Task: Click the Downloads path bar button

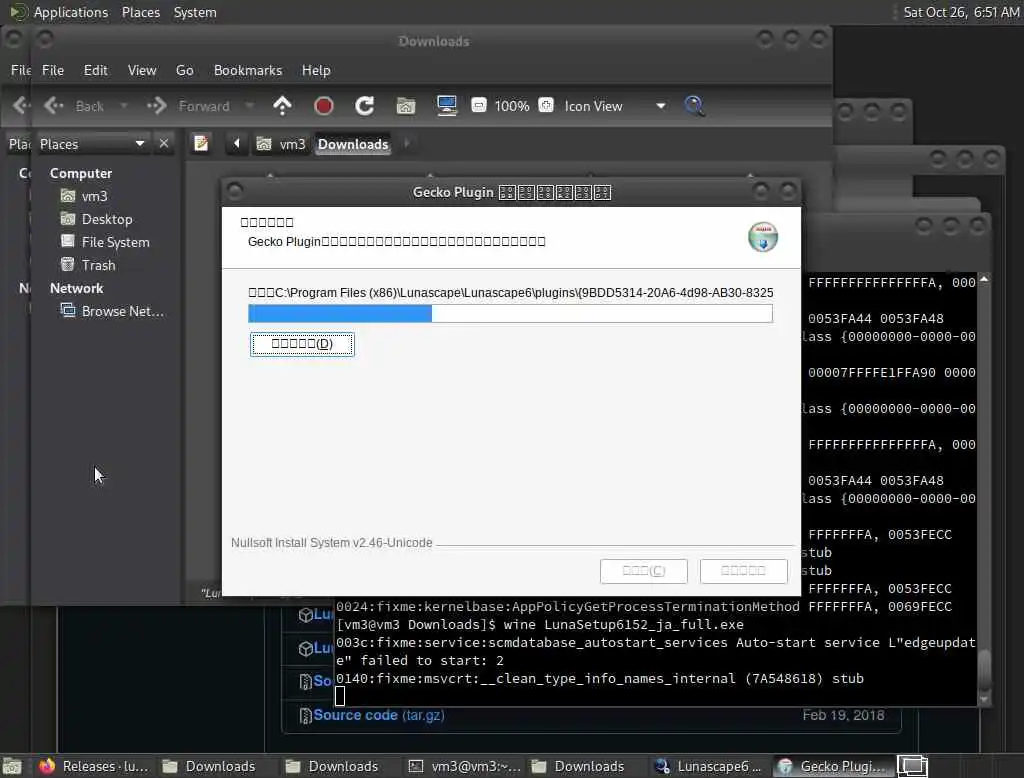Action: pyautogui.click(x=353, y=144)
